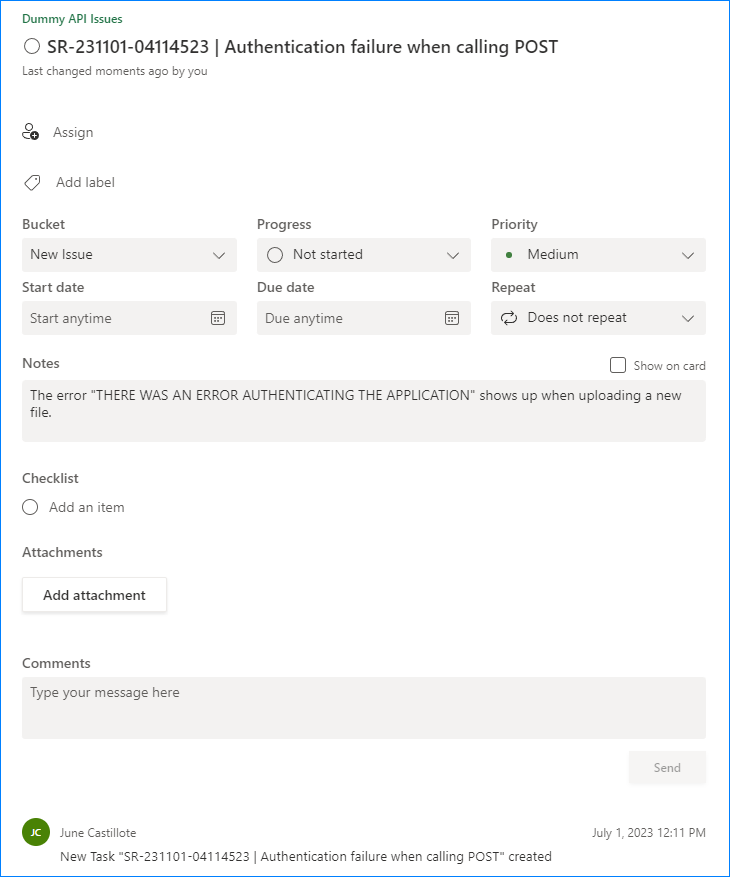This screenshot has height=877, width=730.
Task: Open the Due date calendar icon
Action: [x=452, y=318]
